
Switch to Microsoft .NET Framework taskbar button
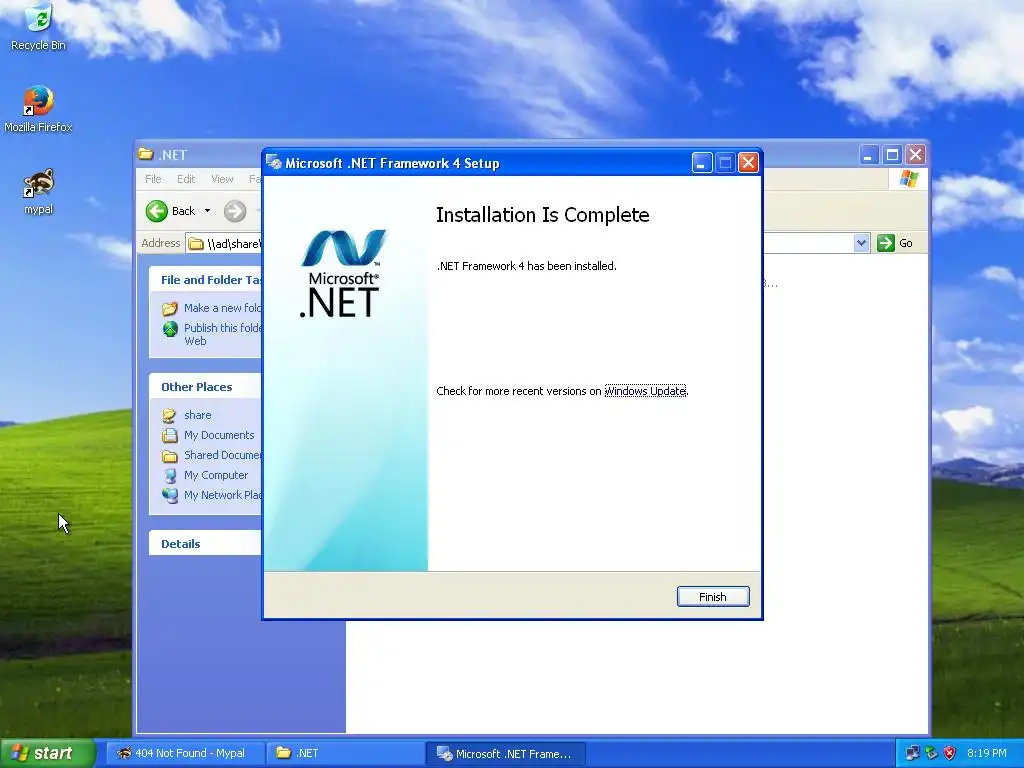point(505,753)
